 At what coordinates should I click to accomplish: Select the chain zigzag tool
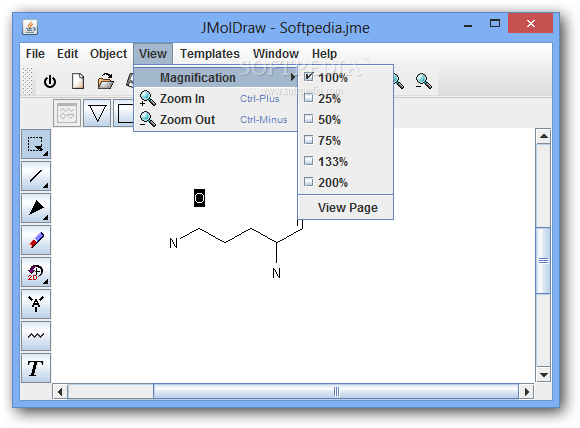coord(36,336)
